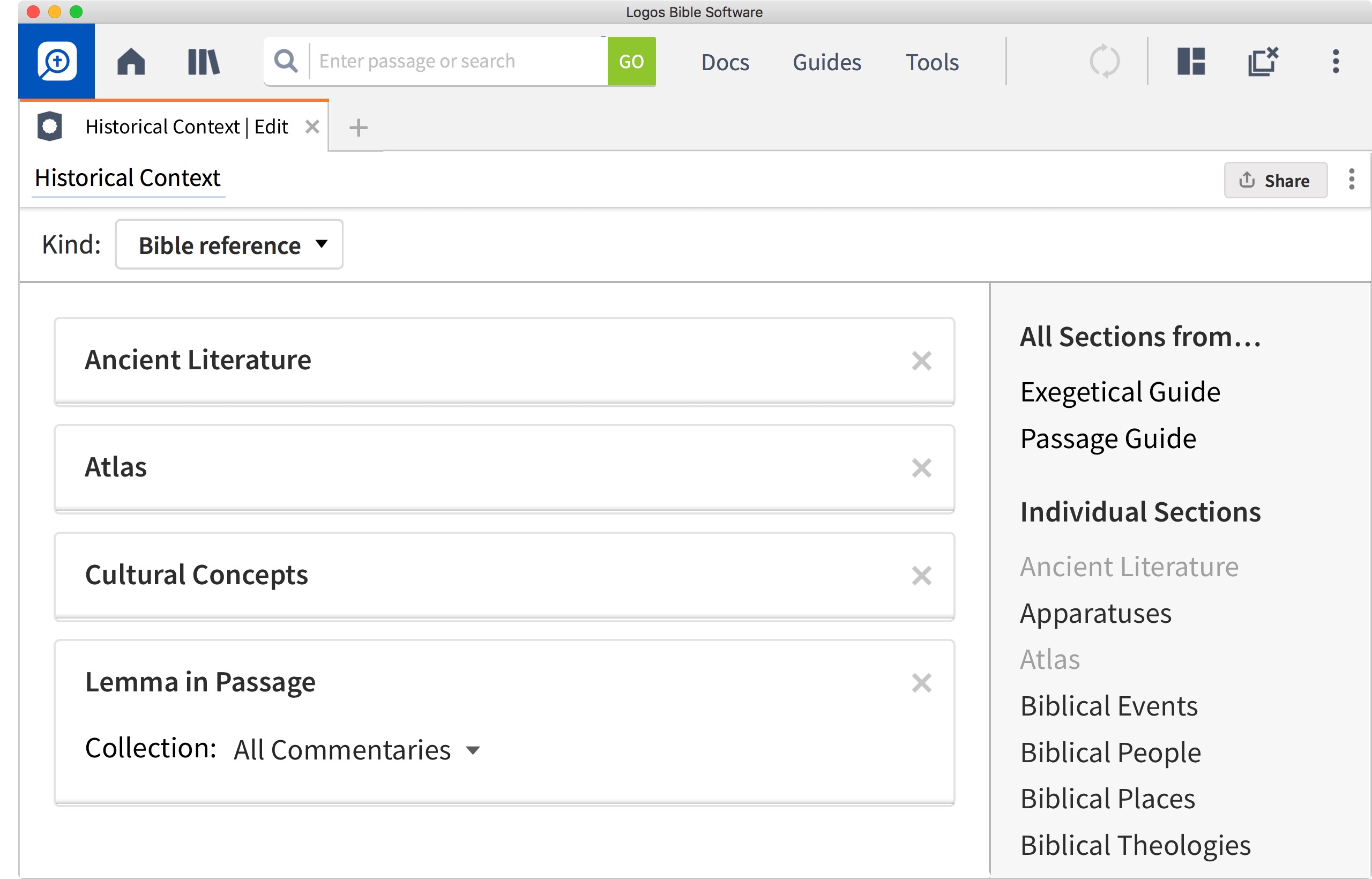Click the greyed Atlas sidebar entry
The height and width of the screenshot is (879, 1372).
[x=1049, y=659]
